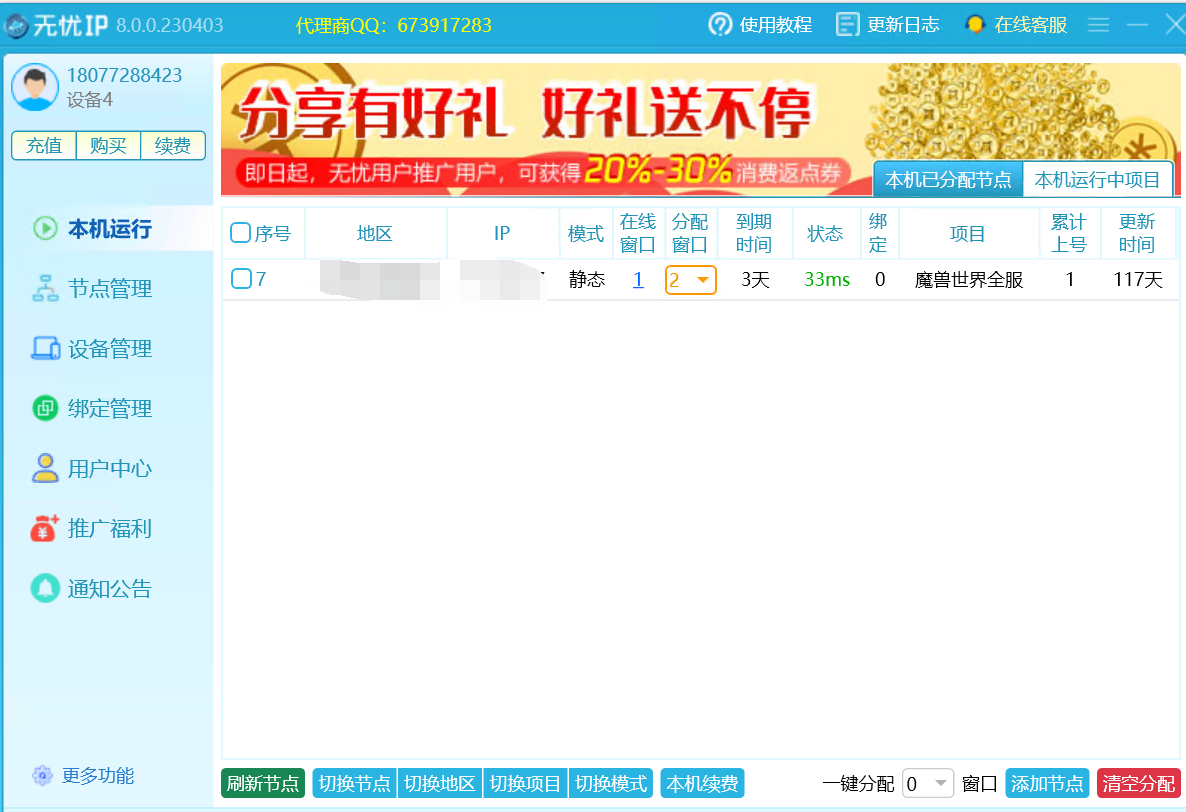This screenshot has width=1186, height=812.
Task: Open the 分配窗口 dropdown showing 2
Action: coord(691,280)
